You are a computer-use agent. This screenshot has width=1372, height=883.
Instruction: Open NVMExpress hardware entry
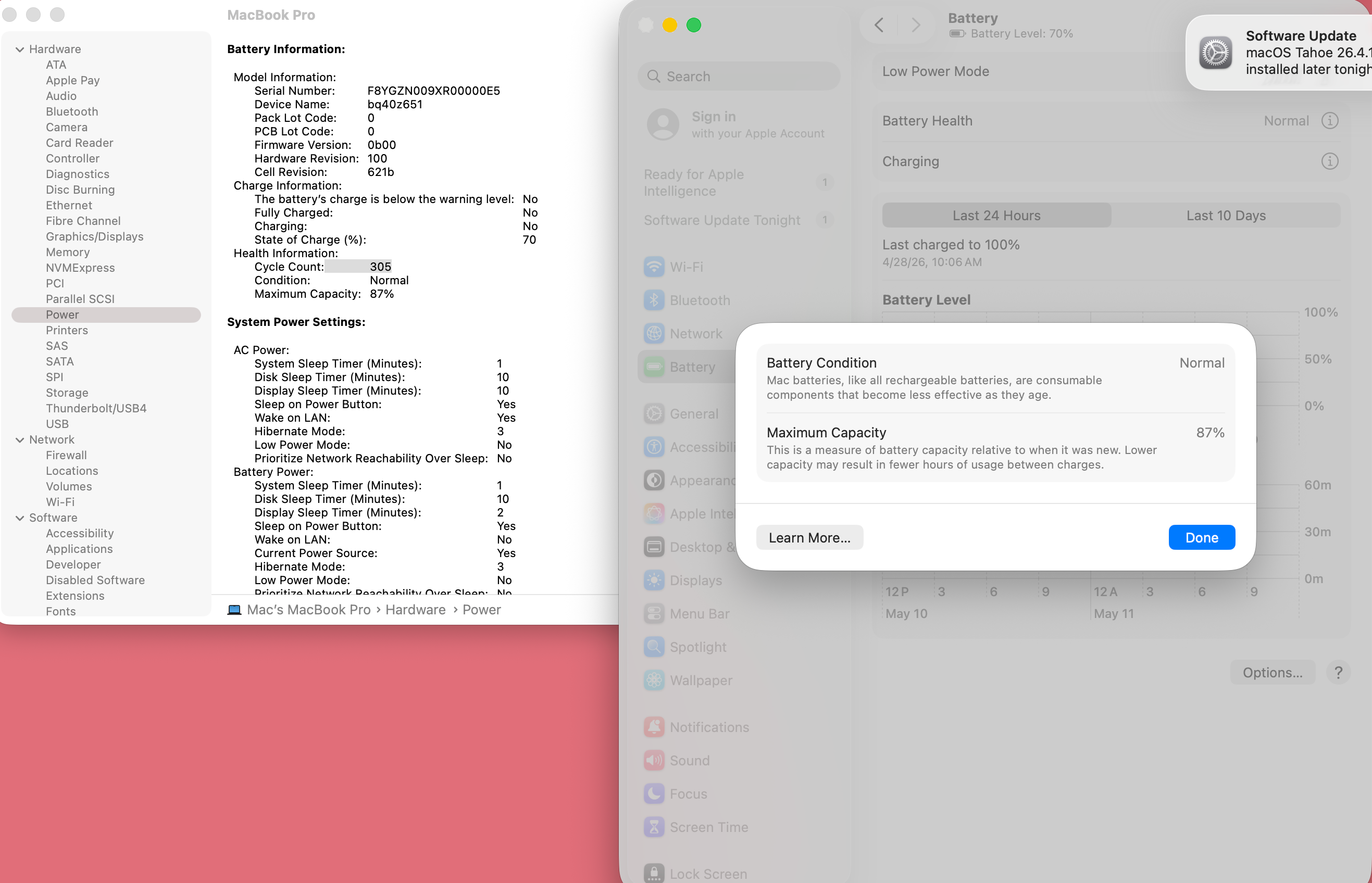[x=80, y=268]
